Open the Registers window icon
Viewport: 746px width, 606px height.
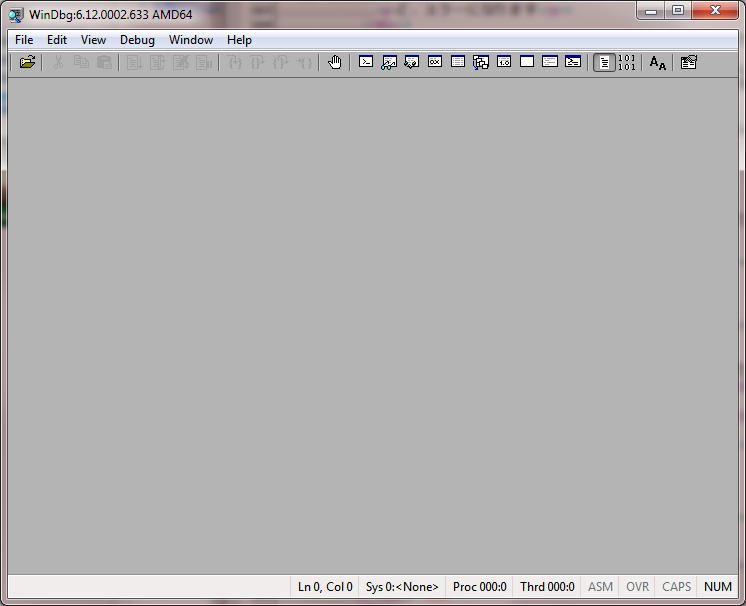[435, 62]
